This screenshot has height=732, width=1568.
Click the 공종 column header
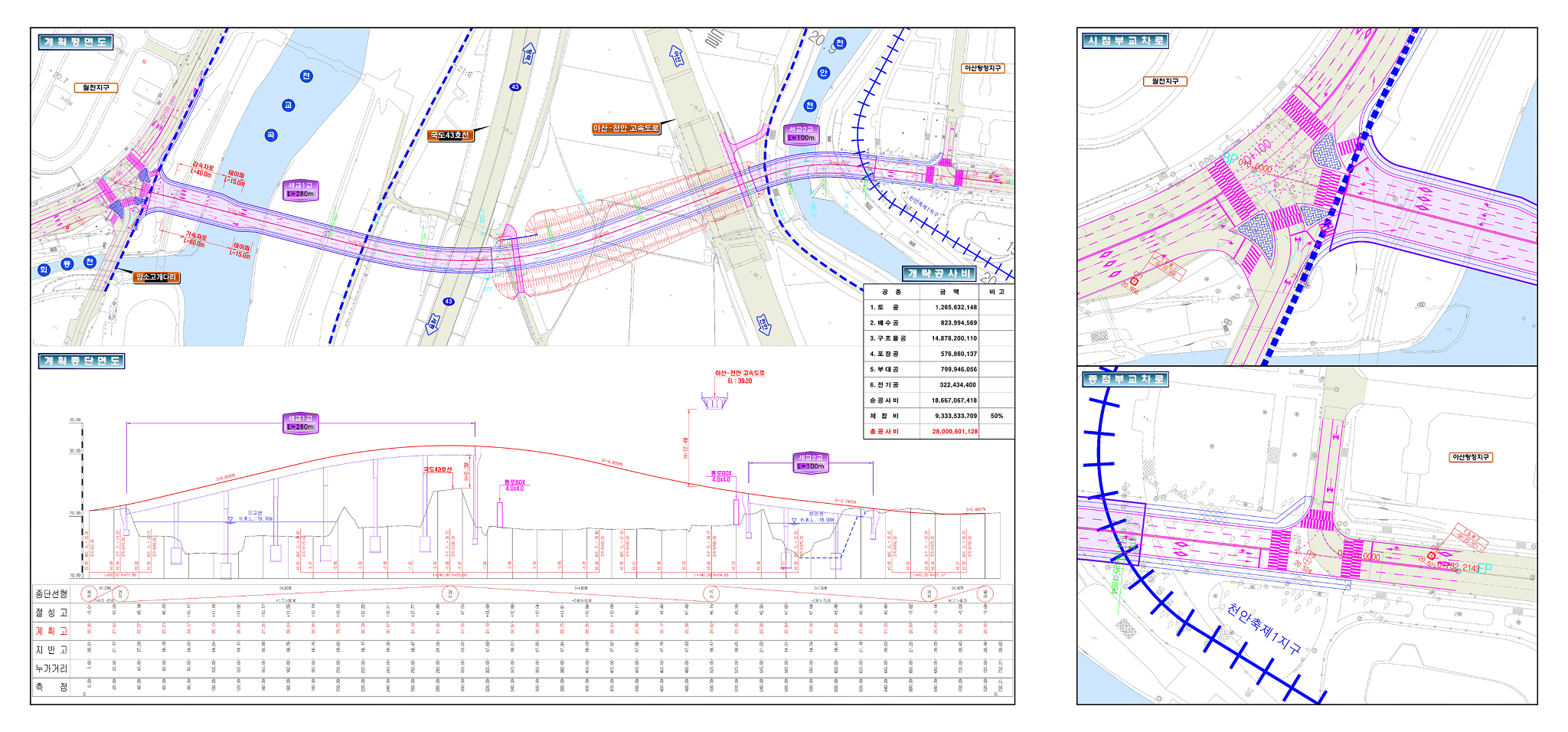[892, 292]
